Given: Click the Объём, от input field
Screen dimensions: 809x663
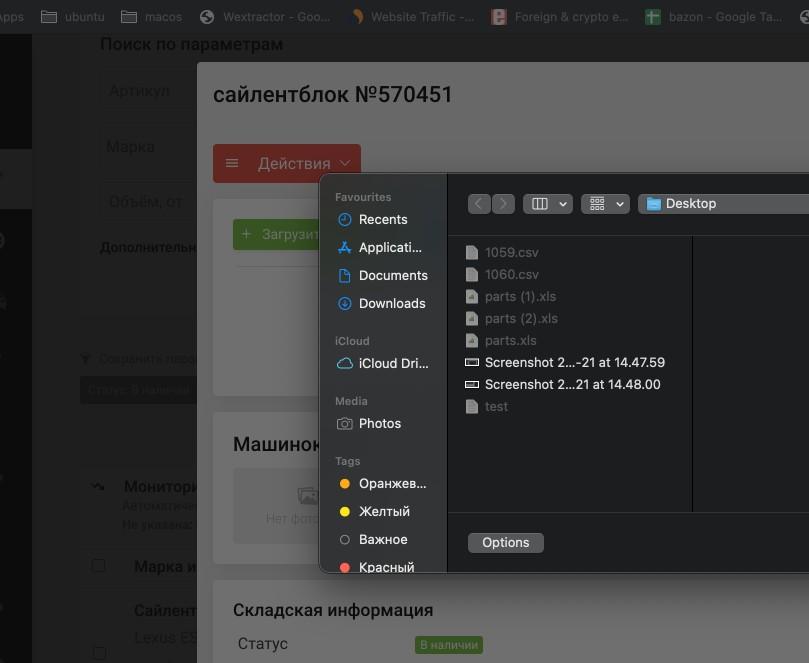Looking at the screenshot, I should [148, 202].
